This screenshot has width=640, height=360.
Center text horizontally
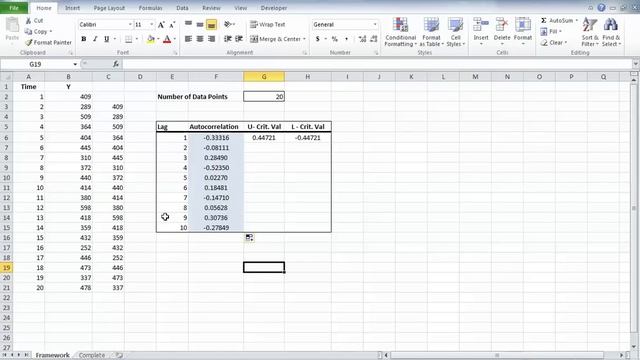pos(200,39)
